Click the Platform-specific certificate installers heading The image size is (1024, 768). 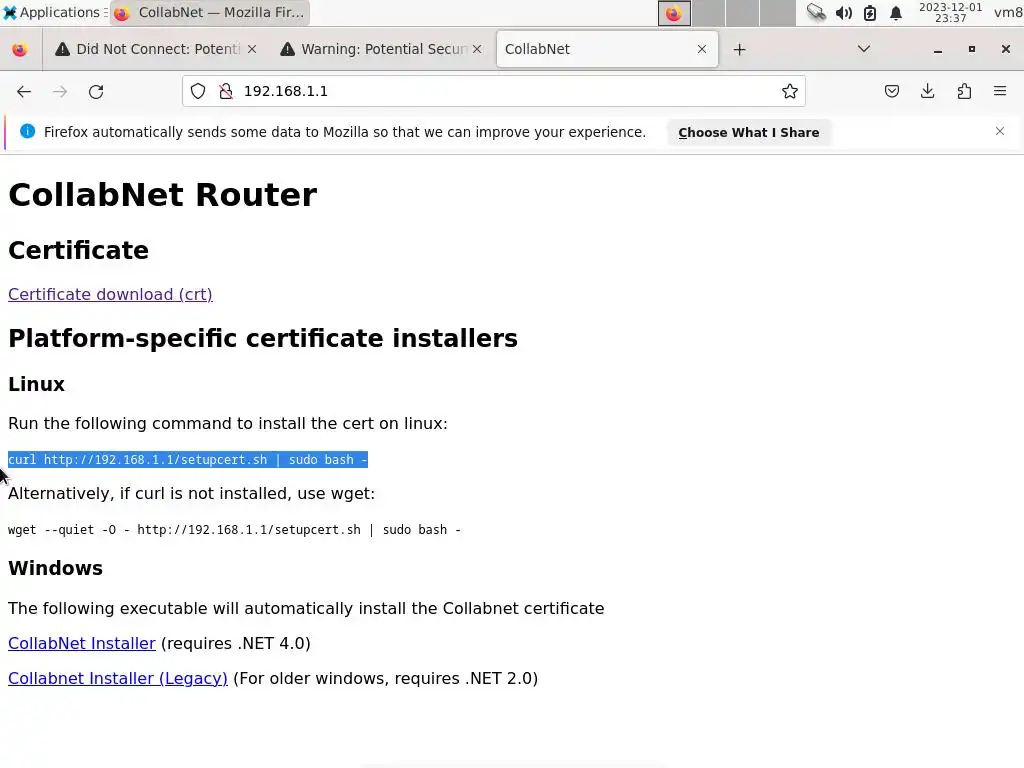[x=263, y=338]
